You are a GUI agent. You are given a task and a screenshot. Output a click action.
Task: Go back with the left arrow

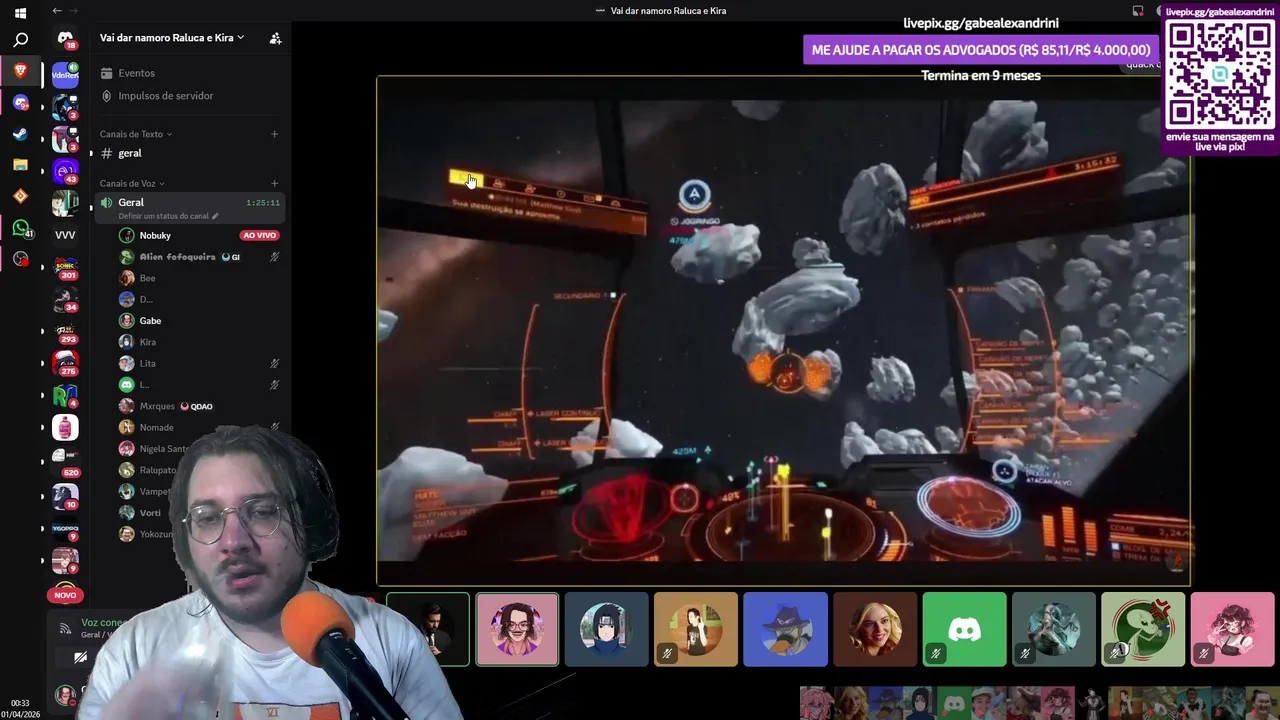tap(57, 11)
